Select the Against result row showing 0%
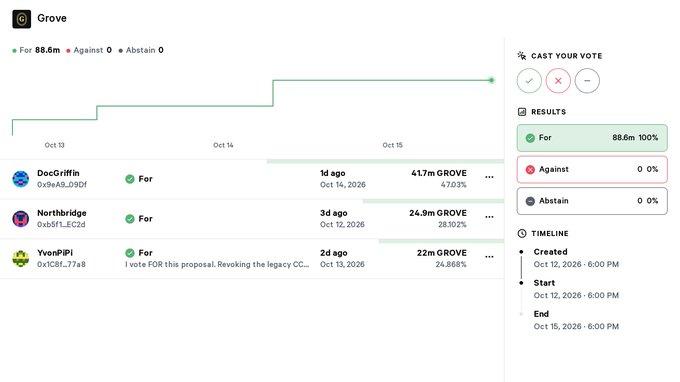The image size is (680, 382). (x=592, y=170)
